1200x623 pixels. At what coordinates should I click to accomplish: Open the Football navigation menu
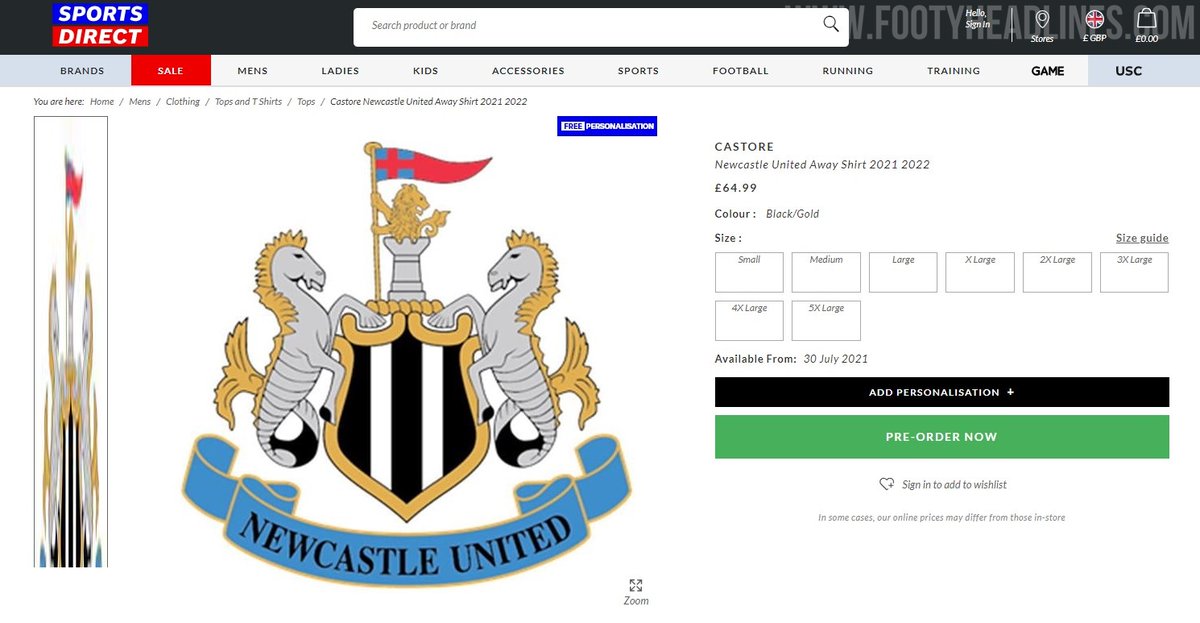[x=741, y=71]
